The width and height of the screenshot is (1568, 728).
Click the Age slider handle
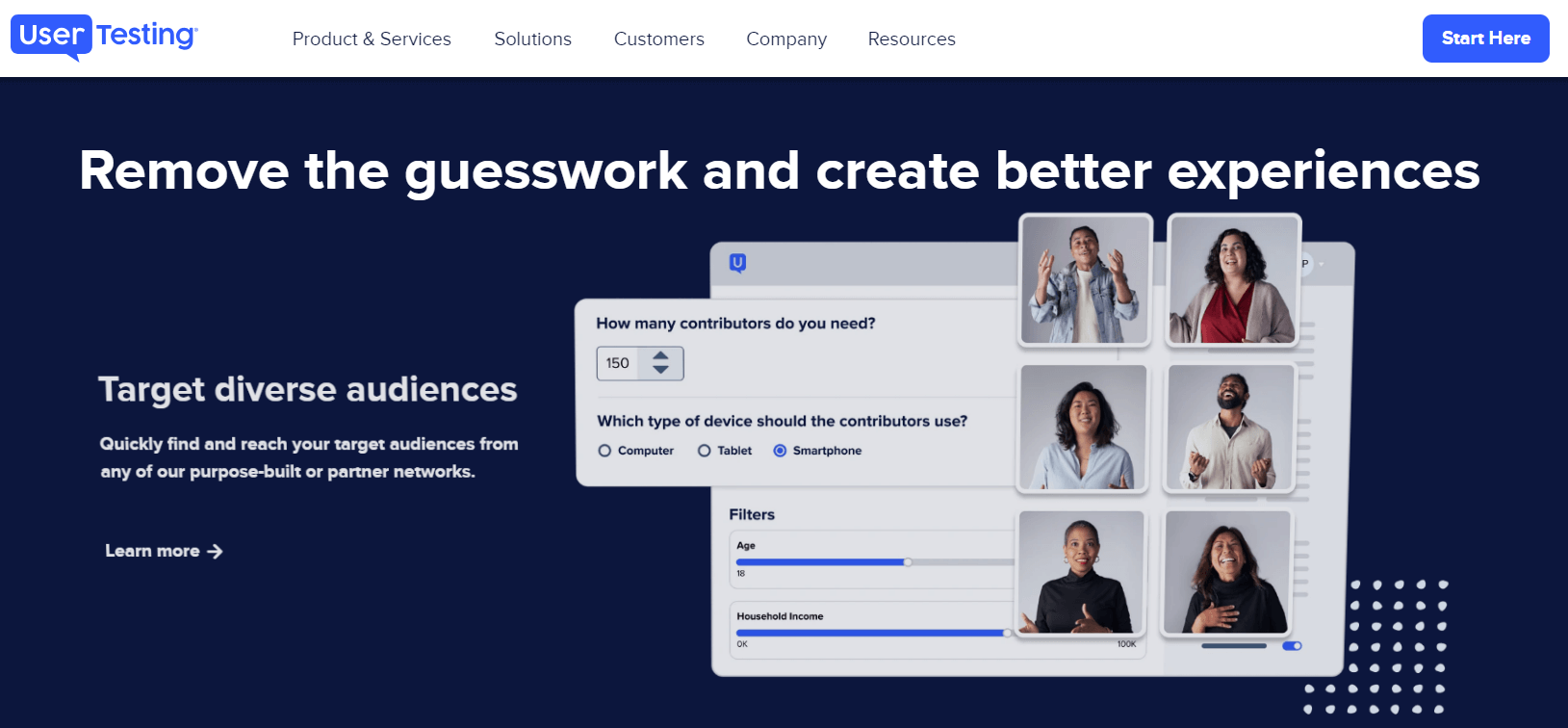[x=908, y=561]
